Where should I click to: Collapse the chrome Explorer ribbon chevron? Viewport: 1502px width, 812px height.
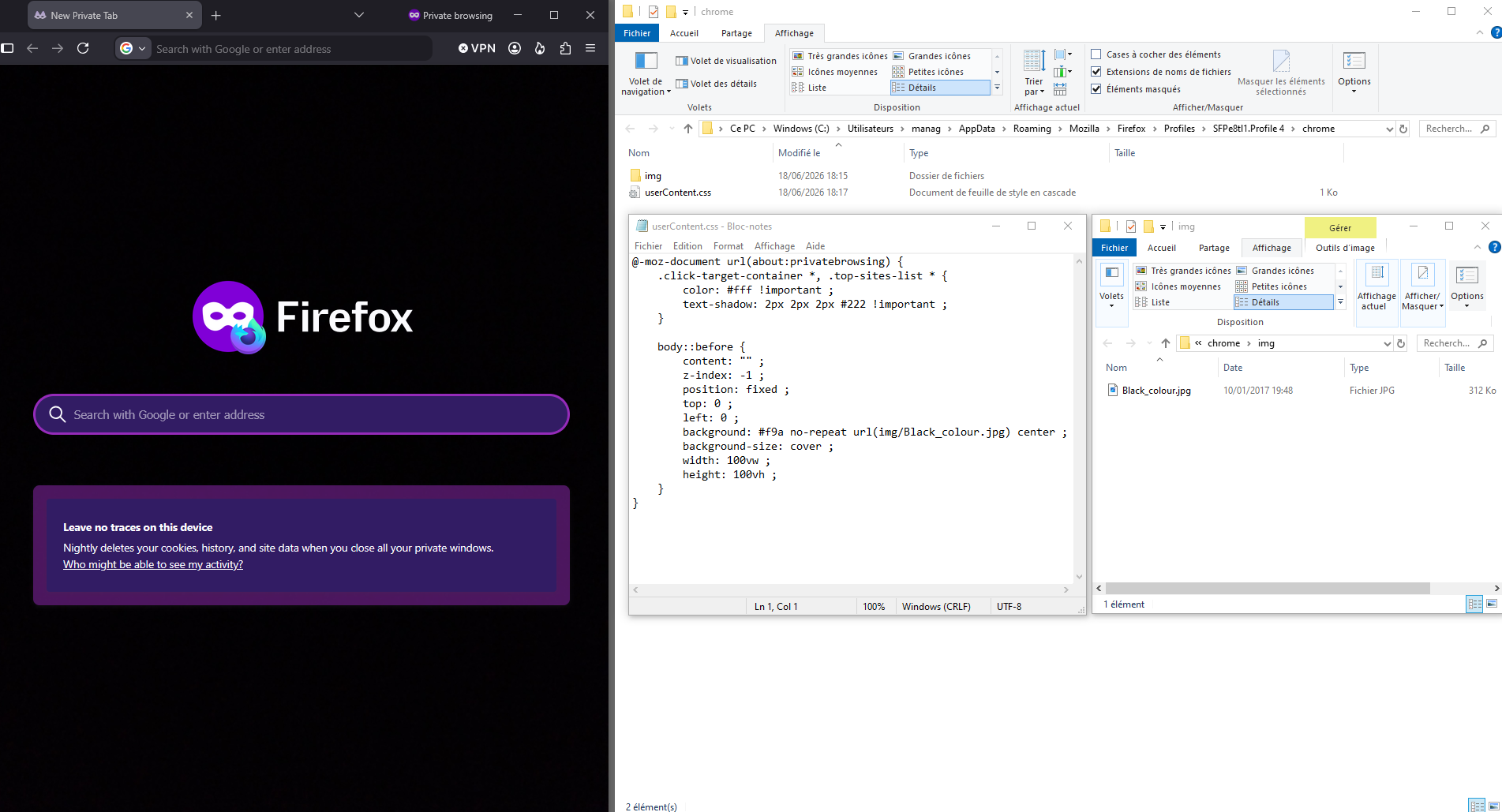coord(1480,33)
